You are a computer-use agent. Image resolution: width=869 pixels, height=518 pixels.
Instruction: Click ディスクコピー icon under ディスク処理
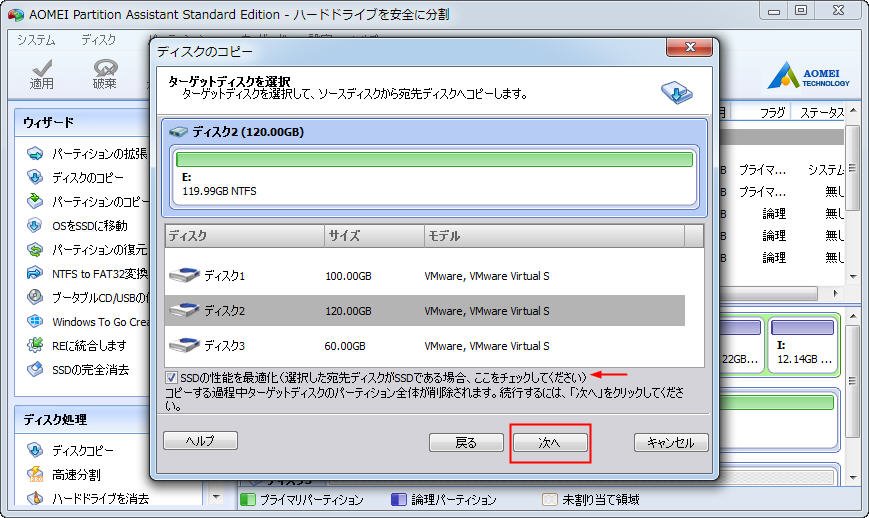(x=35, y=450)
